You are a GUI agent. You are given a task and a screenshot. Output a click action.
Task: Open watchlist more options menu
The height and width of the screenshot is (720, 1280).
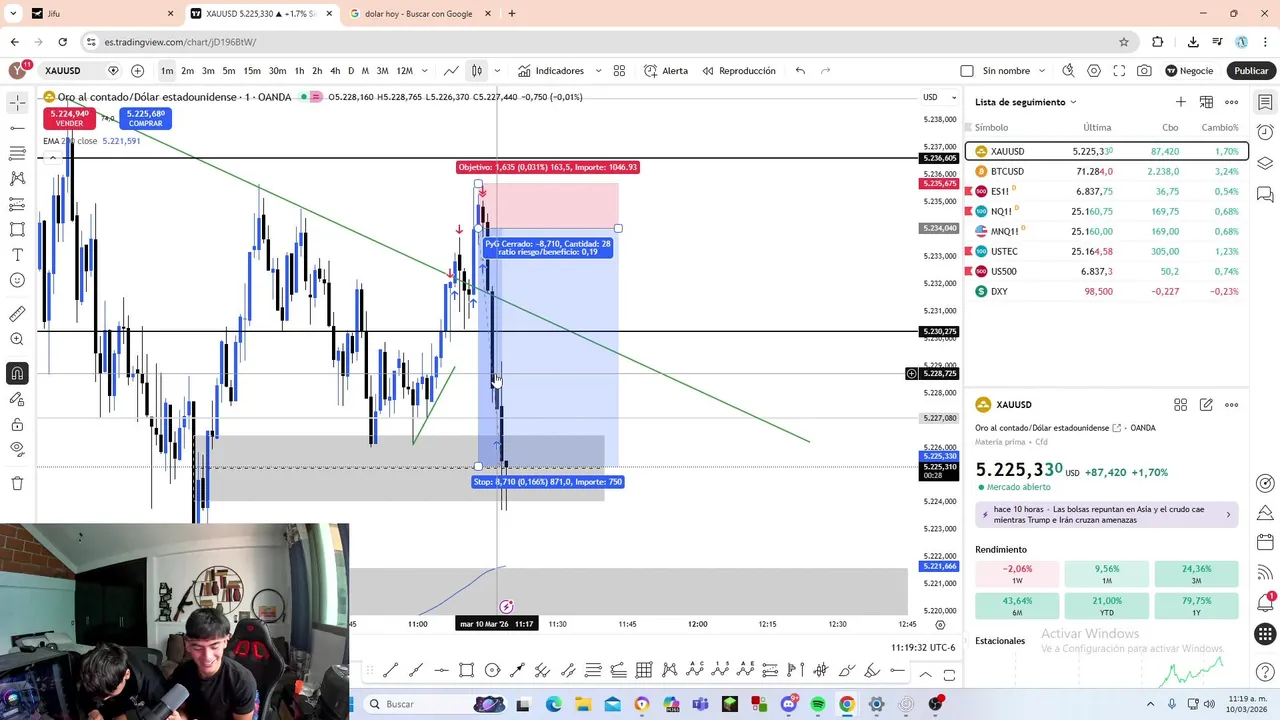[x=1232, y=102]
